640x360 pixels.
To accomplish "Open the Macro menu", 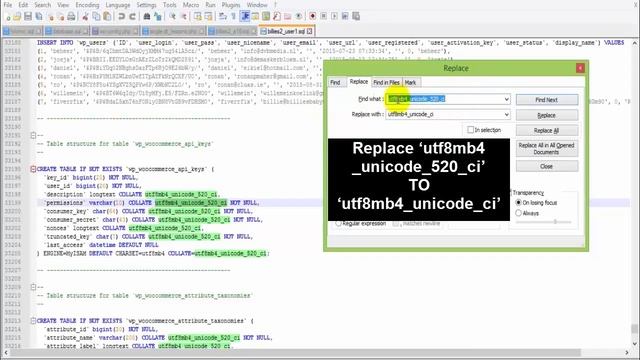I will [191, 5].
